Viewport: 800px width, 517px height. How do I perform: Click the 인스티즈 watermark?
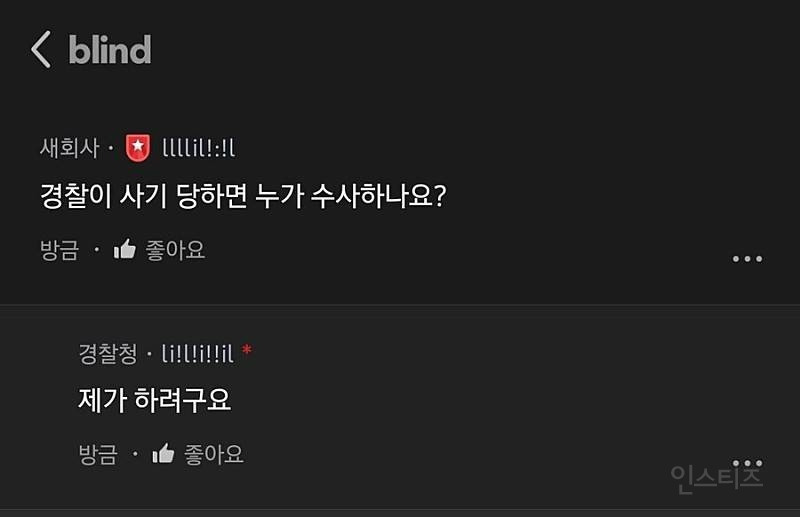[716, 479]
